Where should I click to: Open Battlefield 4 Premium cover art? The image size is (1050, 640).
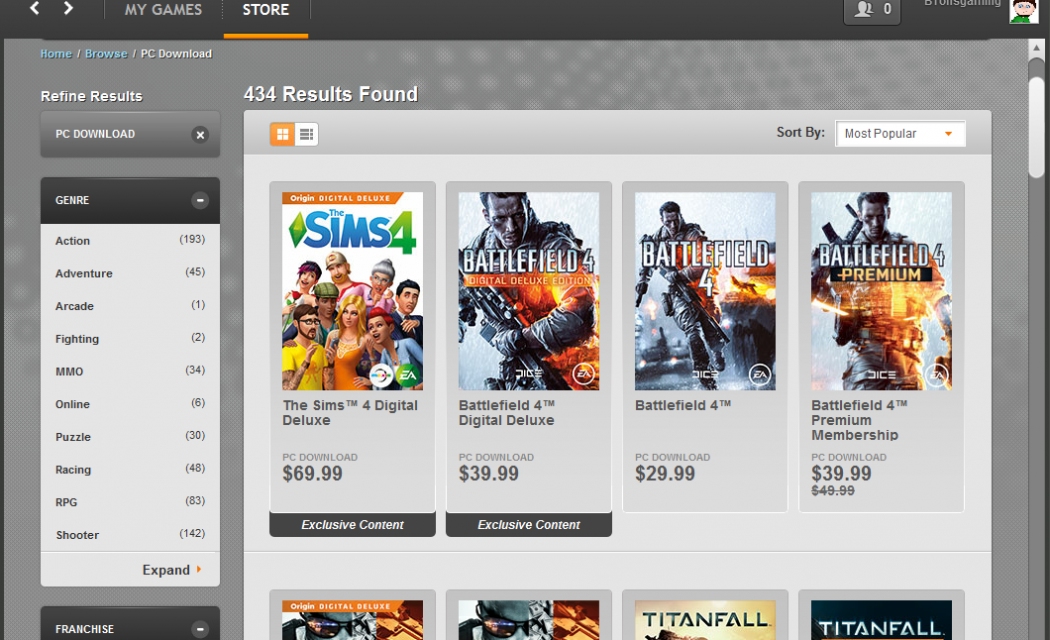(881, 291)
